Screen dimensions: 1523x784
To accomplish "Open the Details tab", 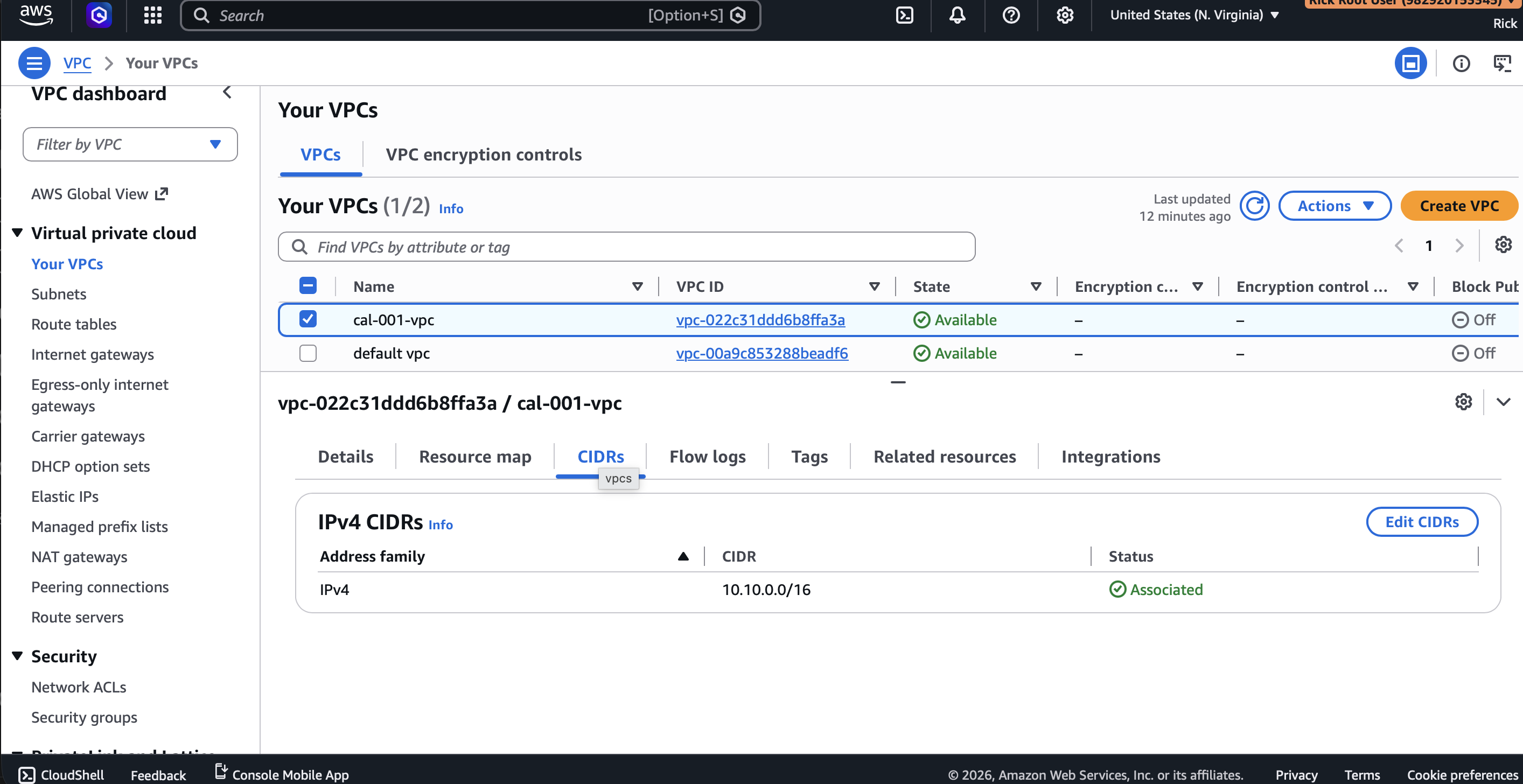I will 345,457.
